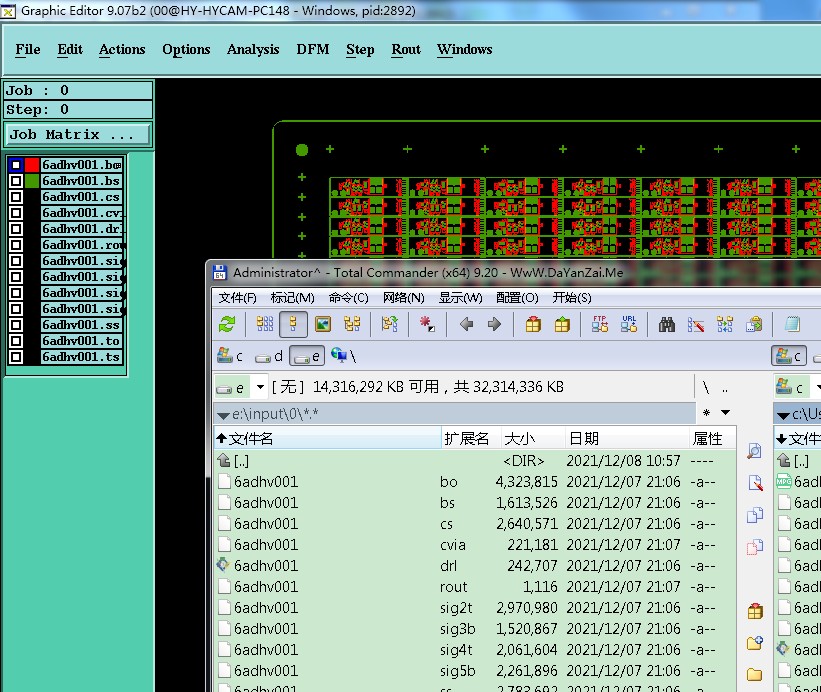Open the network neighborhood drive icon
The width and height of the screenshot is (821, 692).
point(343,356)
